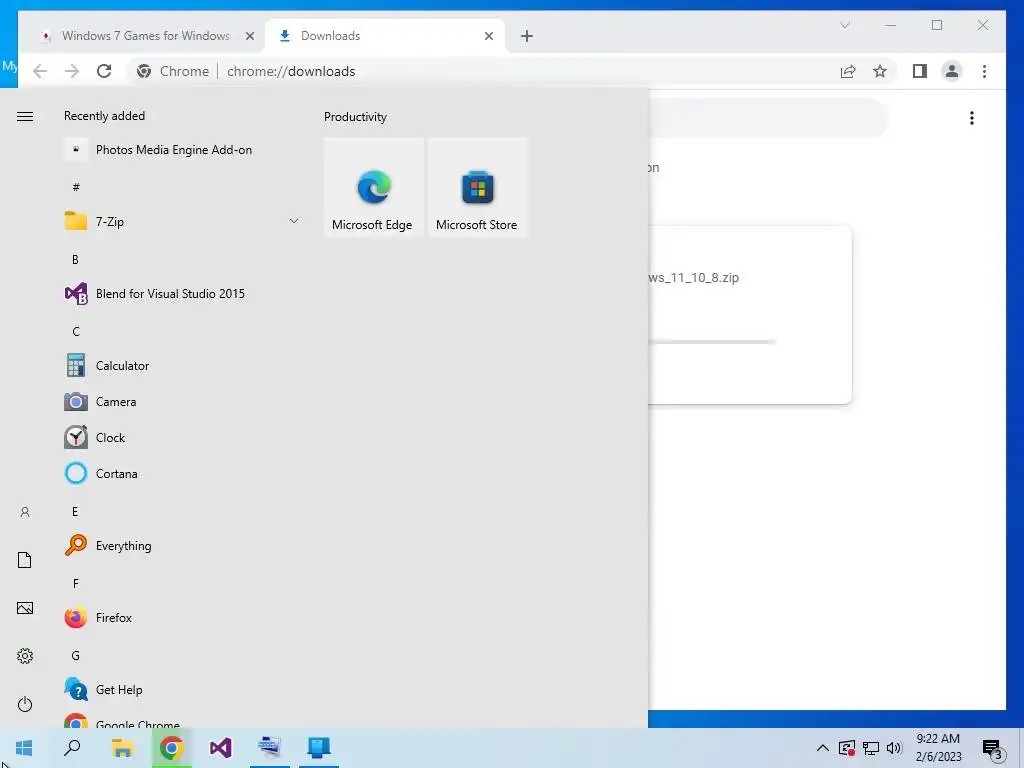Viewport: 1024px width, 768px height.
Task: Click the Productivity group title
Action: coord(355,117)
